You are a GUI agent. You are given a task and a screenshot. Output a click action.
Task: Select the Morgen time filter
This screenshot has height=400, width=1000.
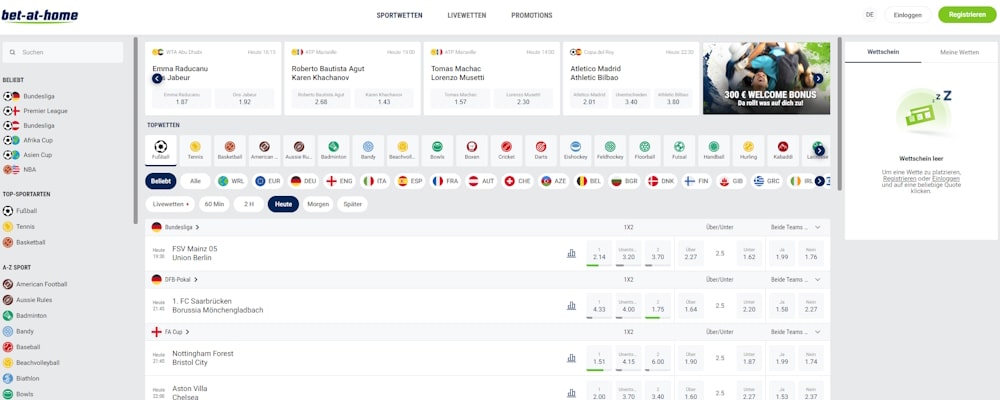point(318,204)
